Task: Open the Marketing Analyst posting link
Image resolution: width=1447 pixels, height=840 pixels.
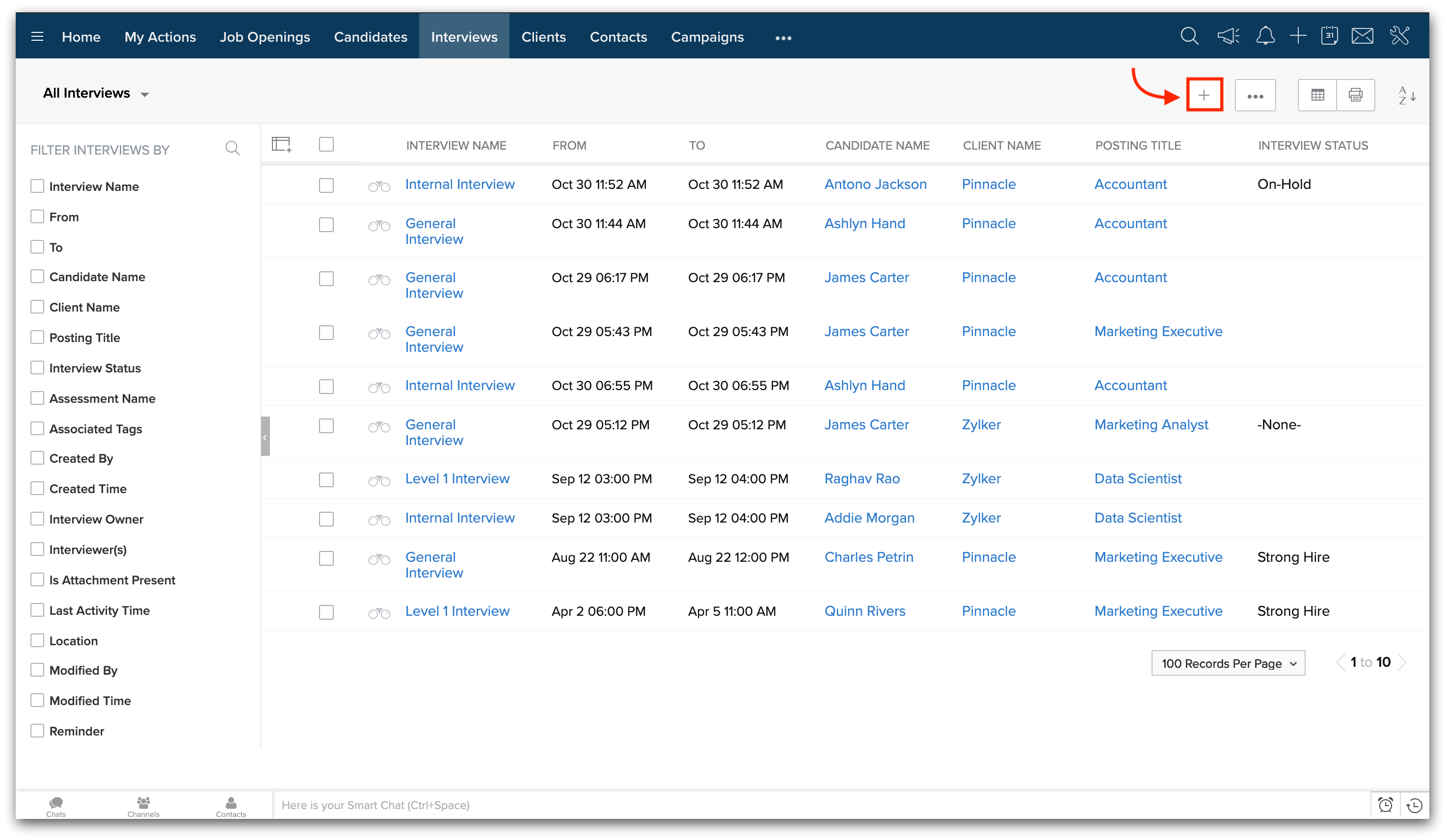Action: tap(1151, 425)
